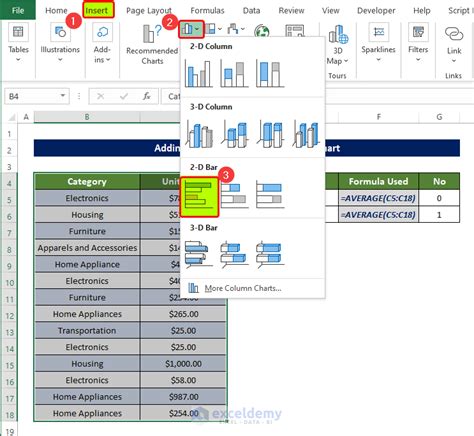Expand the Filters dropdown
474x436 pixels.
[418, 60]
